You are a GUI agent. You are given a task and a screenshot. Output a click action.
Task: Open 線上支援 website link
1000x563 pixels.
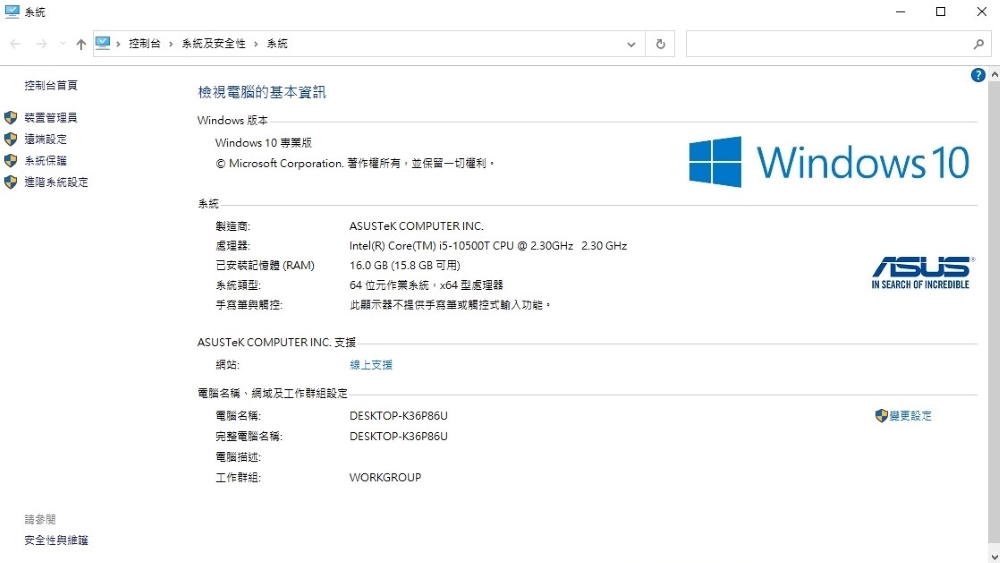(x=371, y=365)
